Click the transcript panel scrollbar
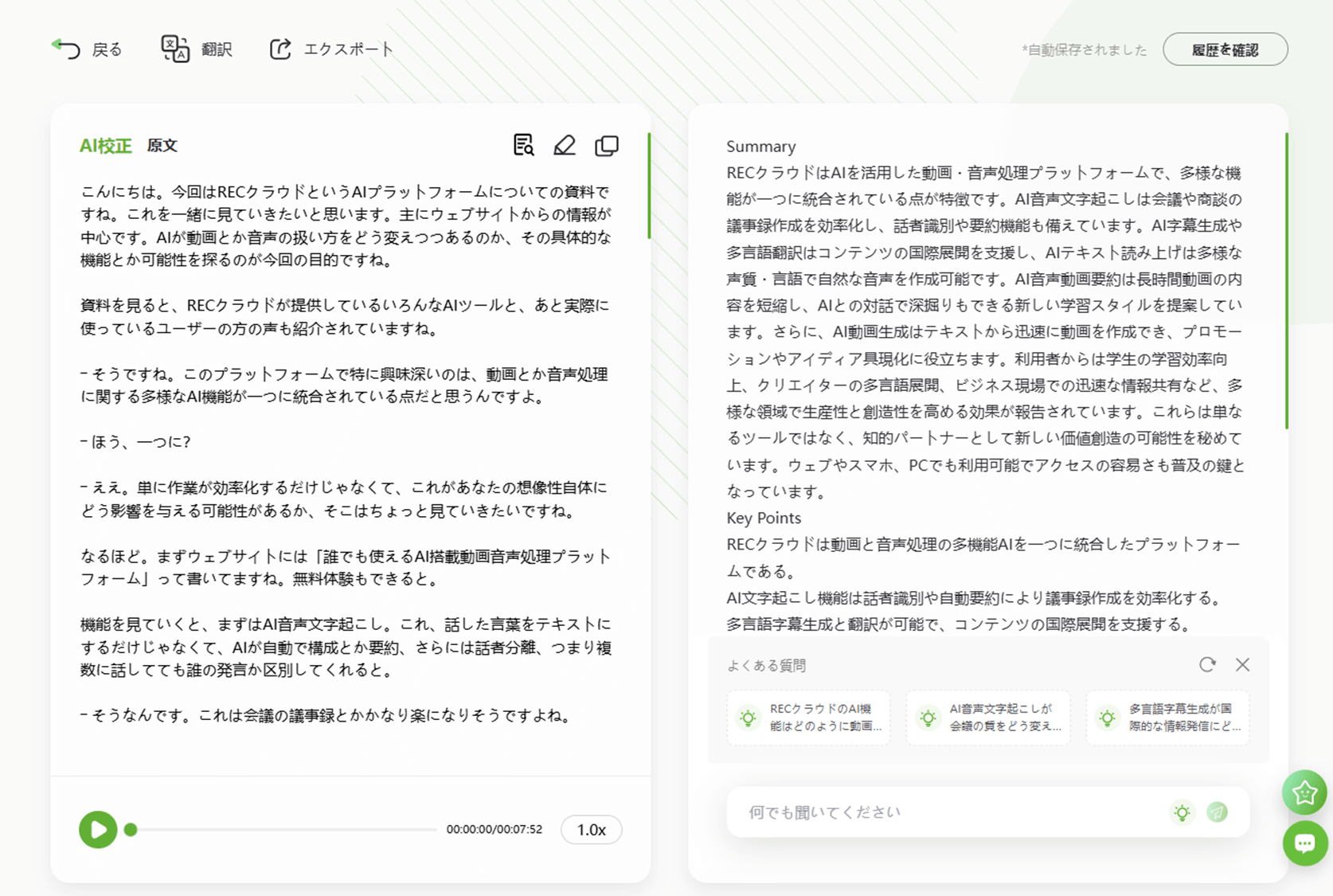Screen dimensions: 1333x896 (649, 186)
